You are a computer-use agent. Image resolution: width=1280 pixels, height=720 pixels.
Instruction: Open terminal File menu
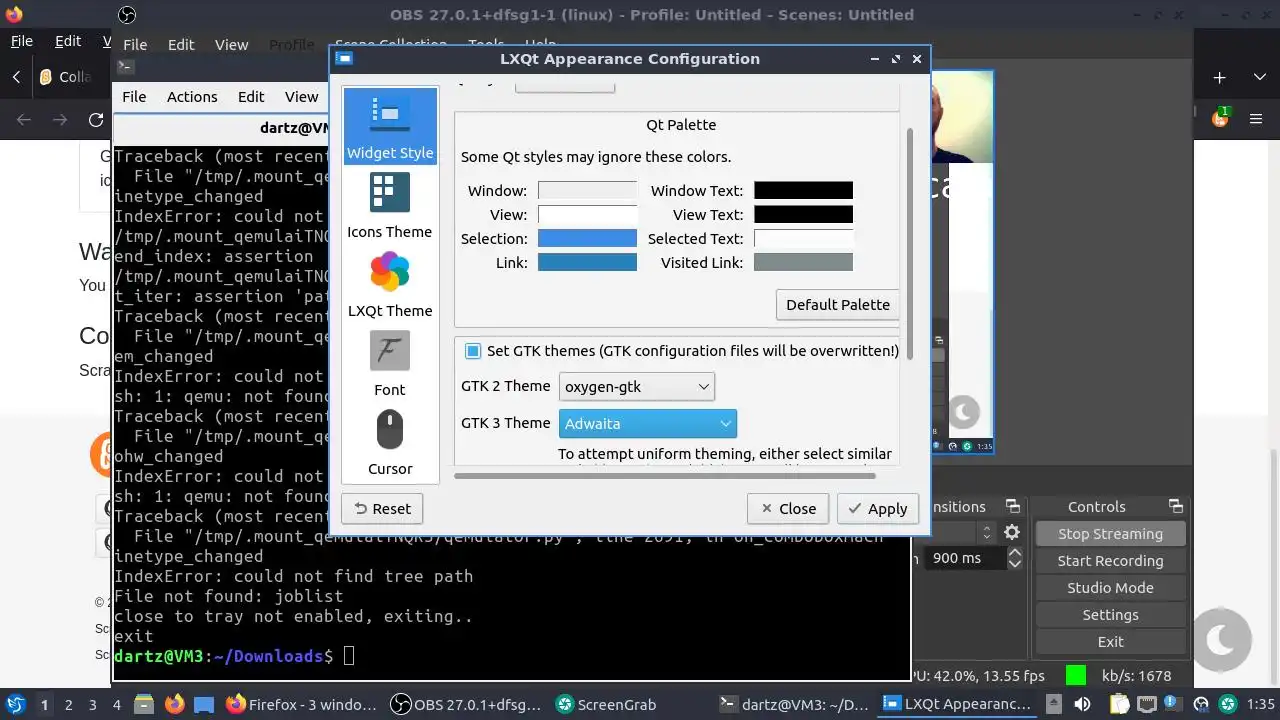tap(134, 96)
